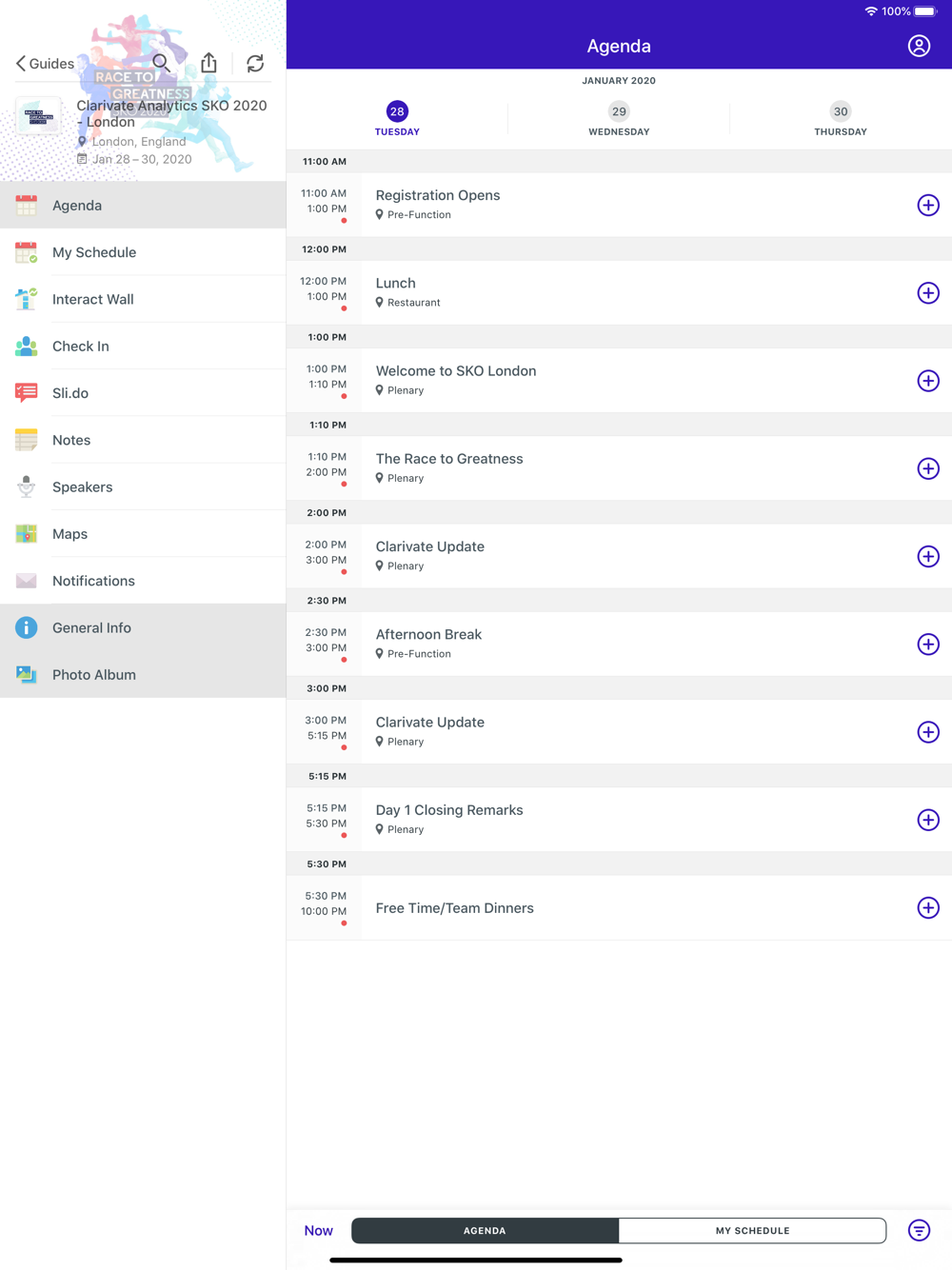This screenshot has width=952, height=1270.
Task: Click the Speakers microphone icon
Action: [x=27, y=486]
